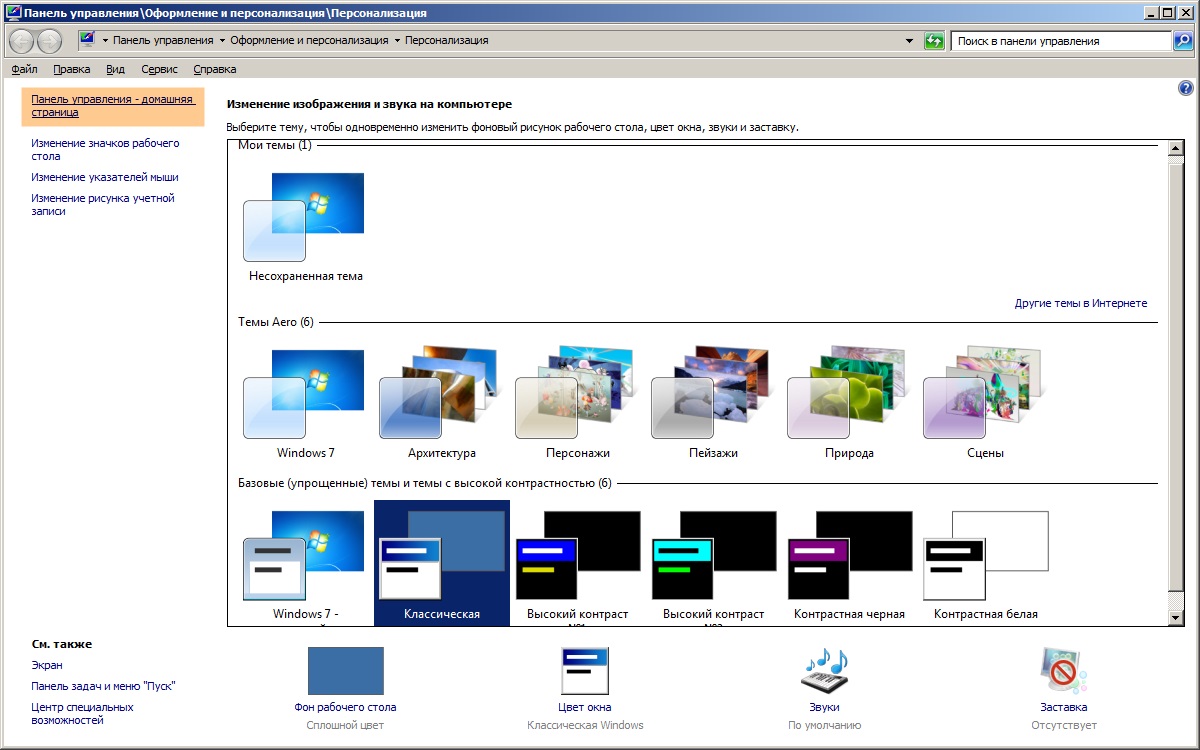Click the control panel icon in address bar

pyautogui.click(x=87, y=41)
